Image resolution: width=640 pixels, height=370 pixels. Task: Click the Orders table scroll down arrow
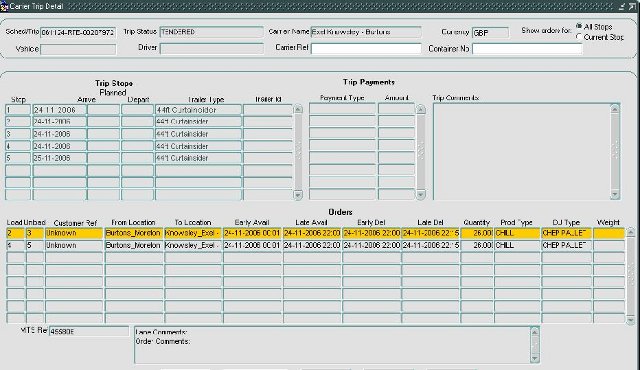(x=631, y=320)
